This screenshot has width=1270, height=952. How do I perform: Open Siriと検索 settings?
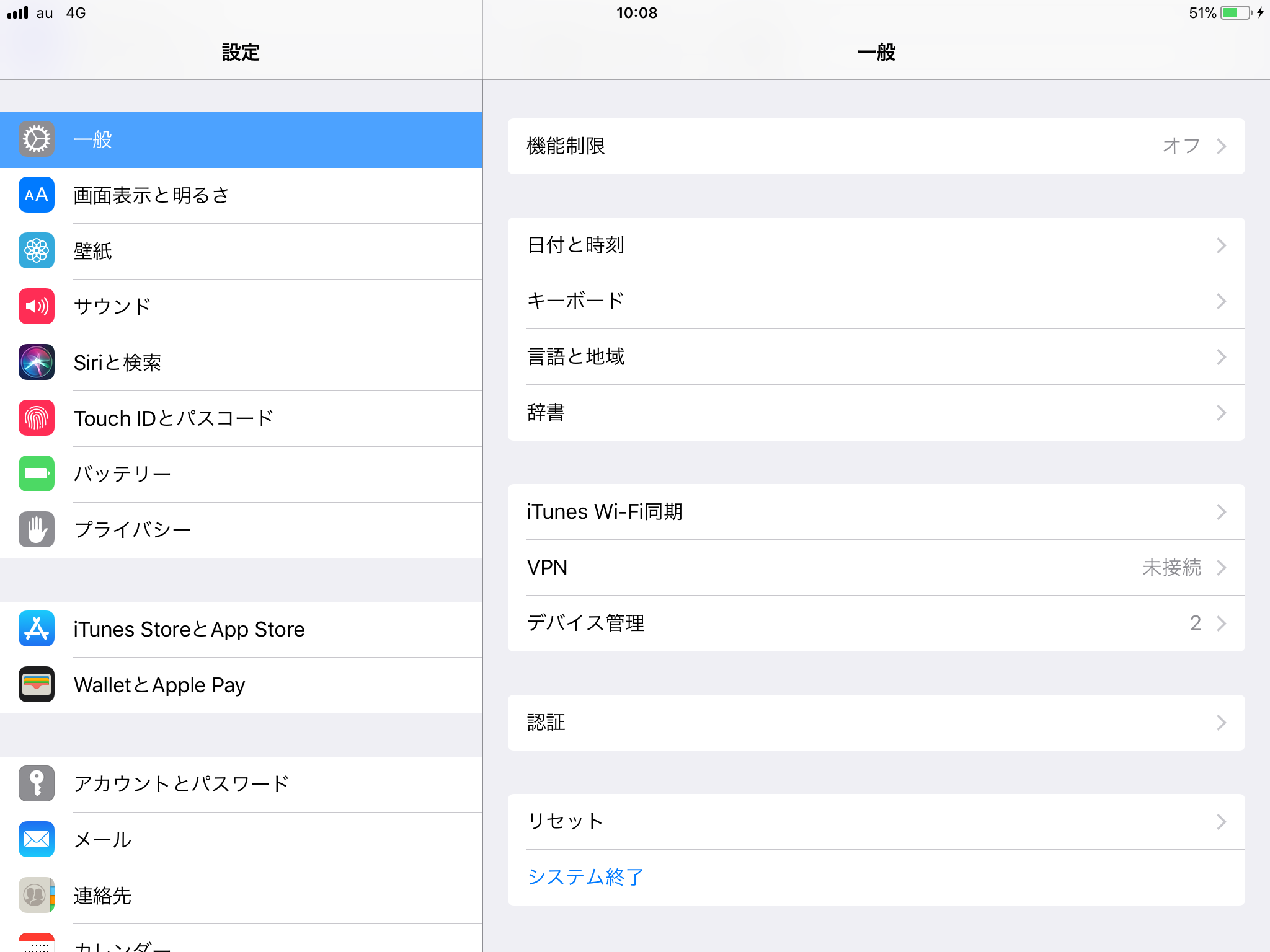click(241, 363)
